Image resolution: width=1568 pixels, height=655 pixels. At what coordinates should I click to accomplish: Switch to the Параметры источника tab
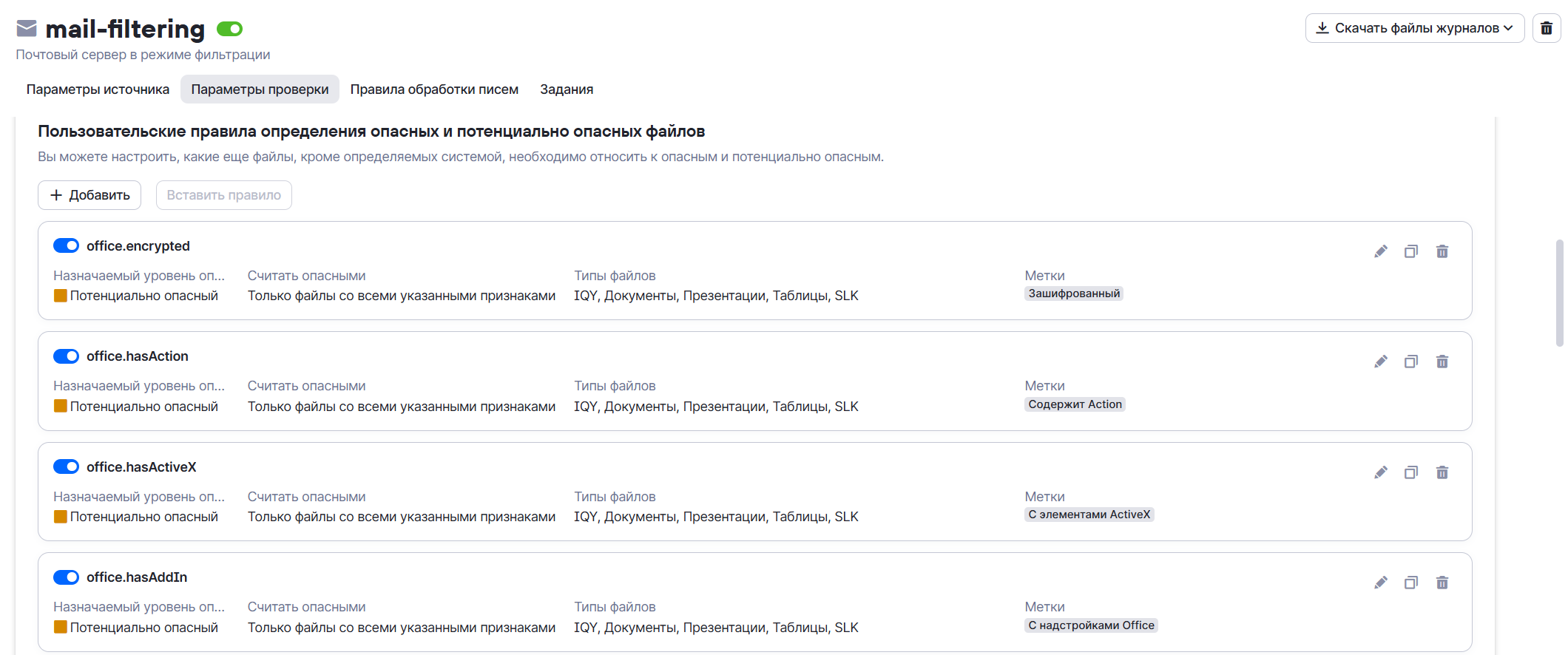(98, 89)
